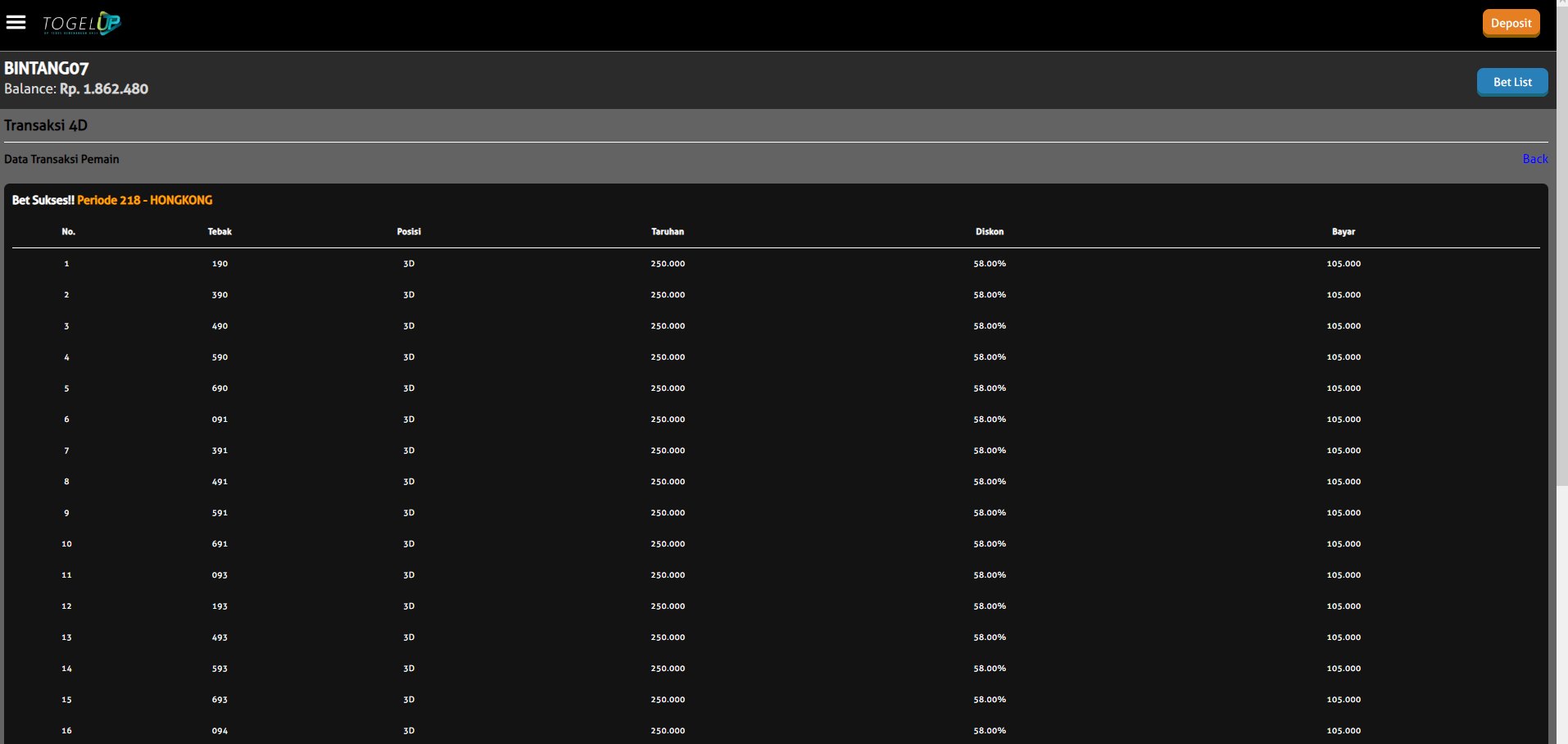Click Data Transaksi Pemain label
Image resolution: width=1568 pixels, height=744 pixels.
(61, 159)
